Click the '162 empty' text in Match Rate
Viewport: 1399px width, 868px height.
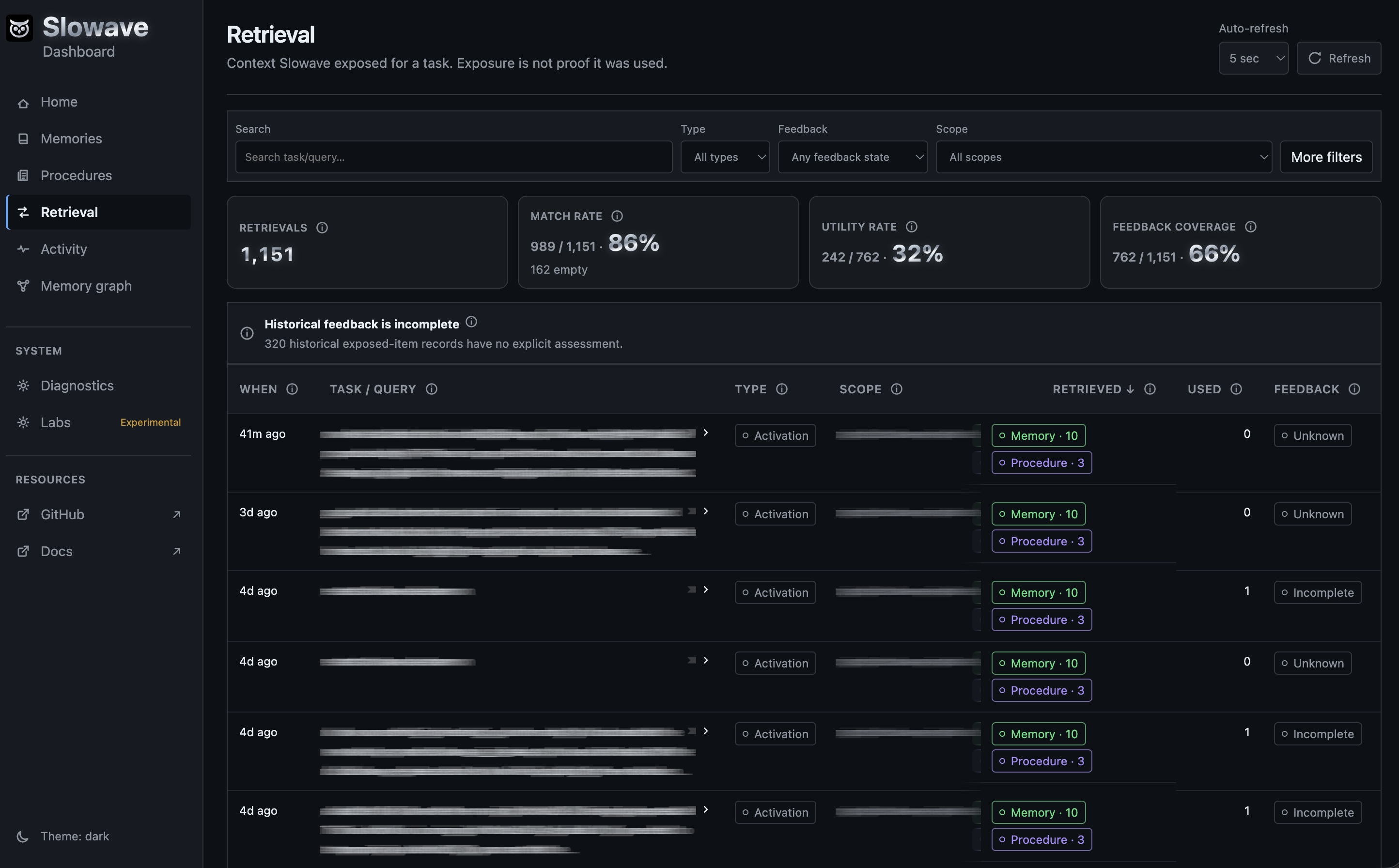click(x=559, y=269)
